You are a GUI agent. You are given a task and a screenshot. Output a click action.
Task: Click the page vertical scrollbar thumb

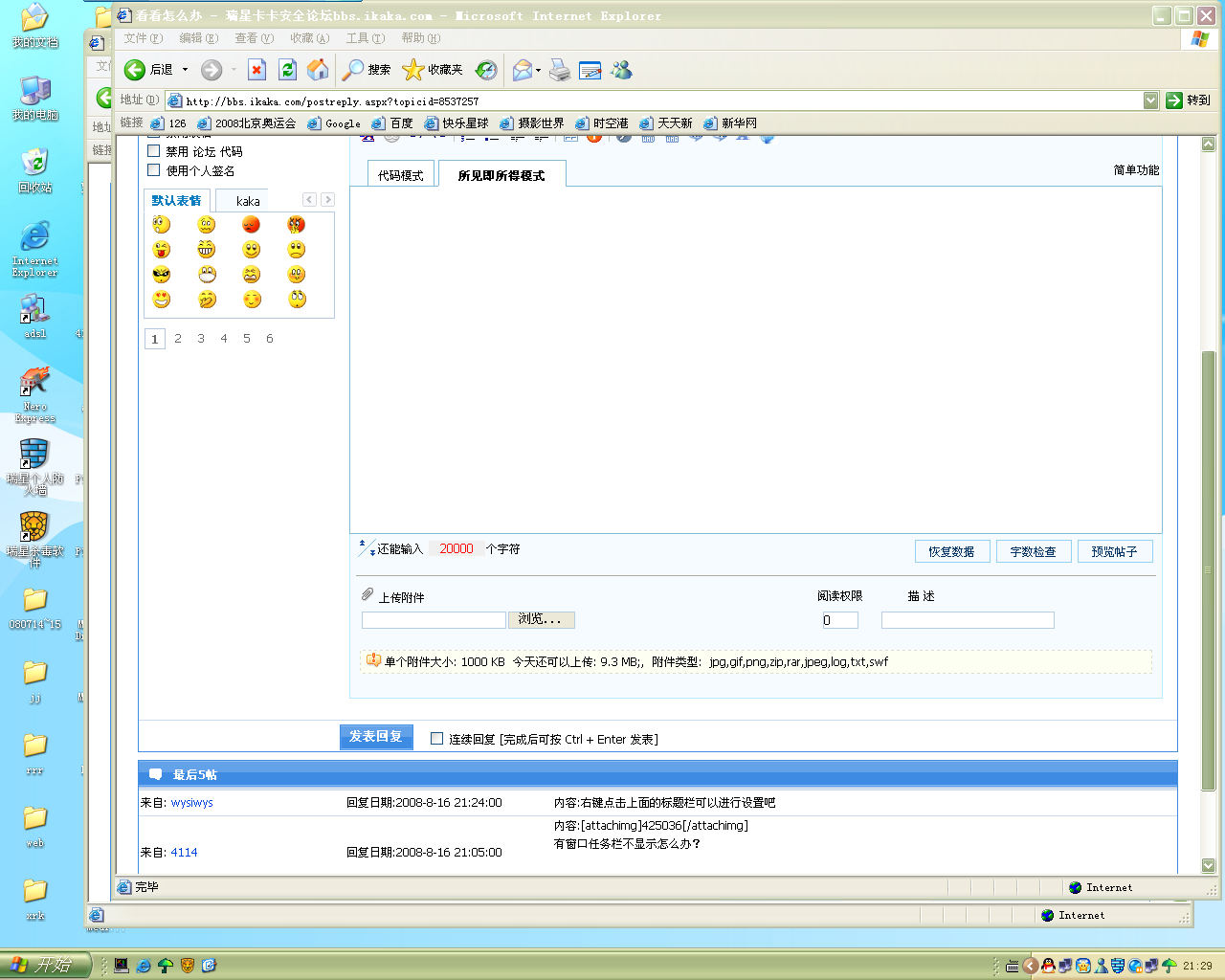click(x=1208, y=569)
